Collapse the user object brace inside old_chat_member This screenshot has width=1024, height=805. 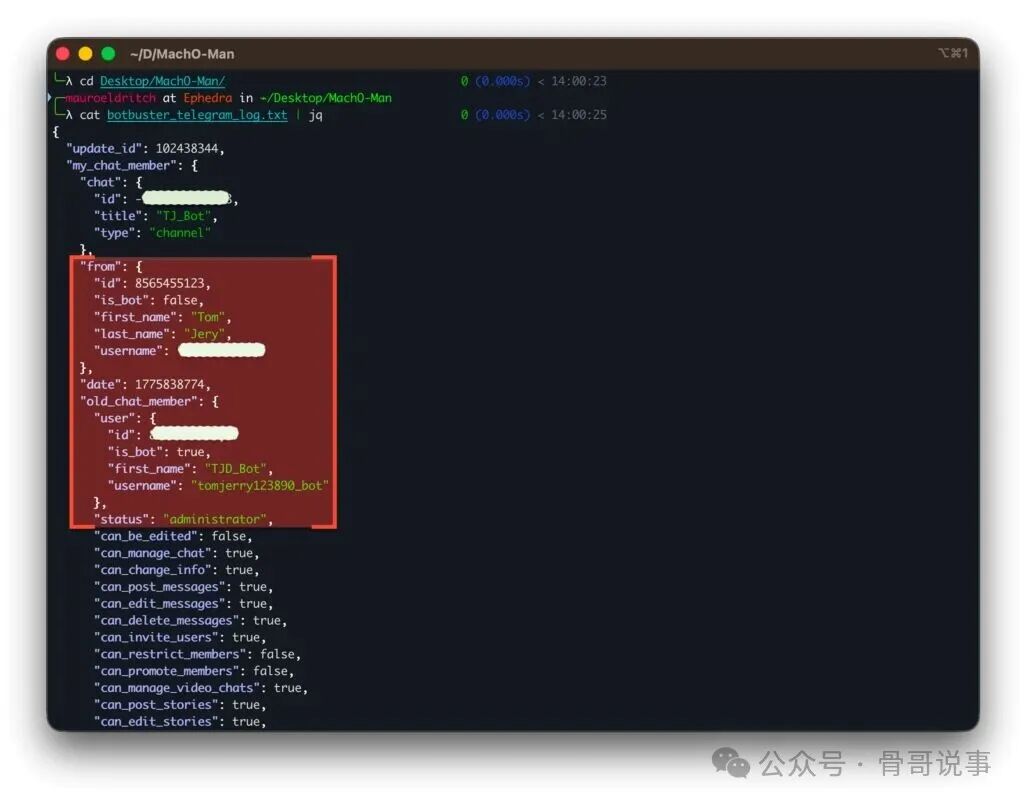(x=151, y=417)
